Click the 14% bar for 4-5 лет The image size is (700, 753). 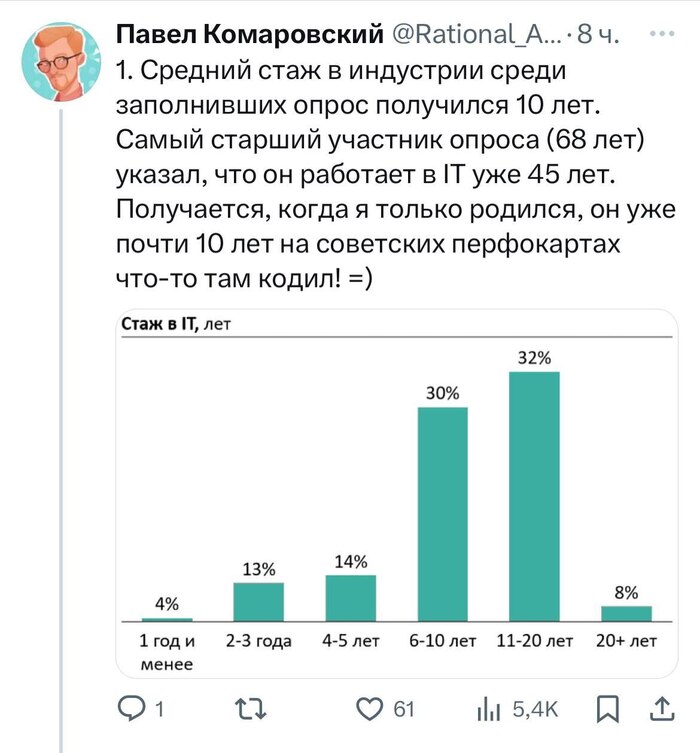pyautogui.click(x=351, y=597)
